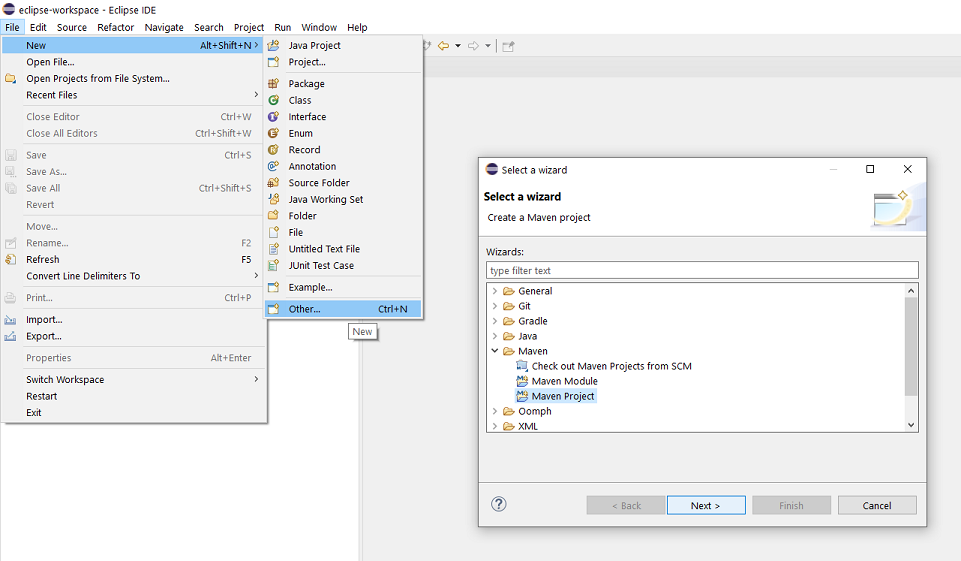The width and height of the screenshot is (961, 561).
Task: Click the Package icon in the submenu
Action: (x=273, y=84)
